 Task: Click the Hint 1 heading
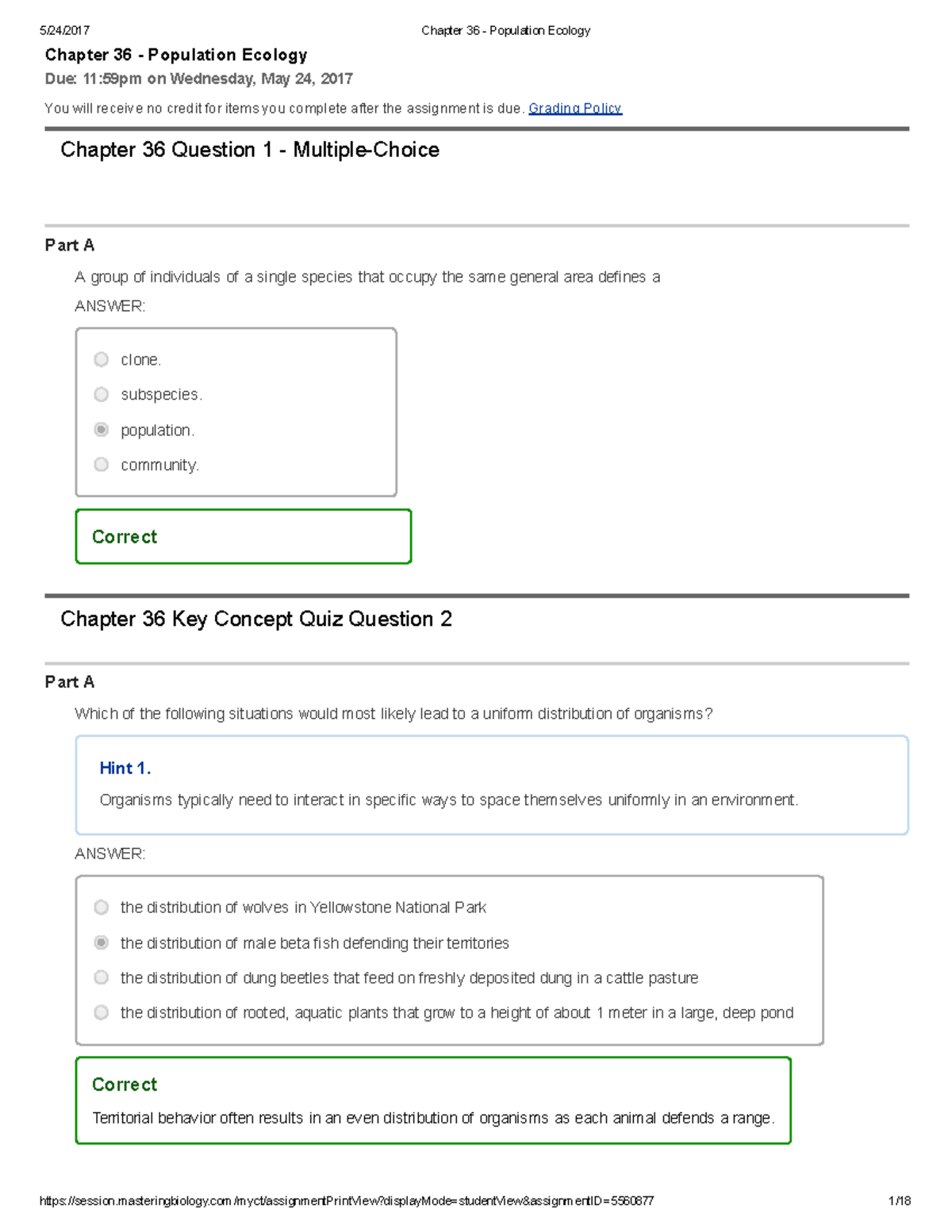(x=125, y=768)
